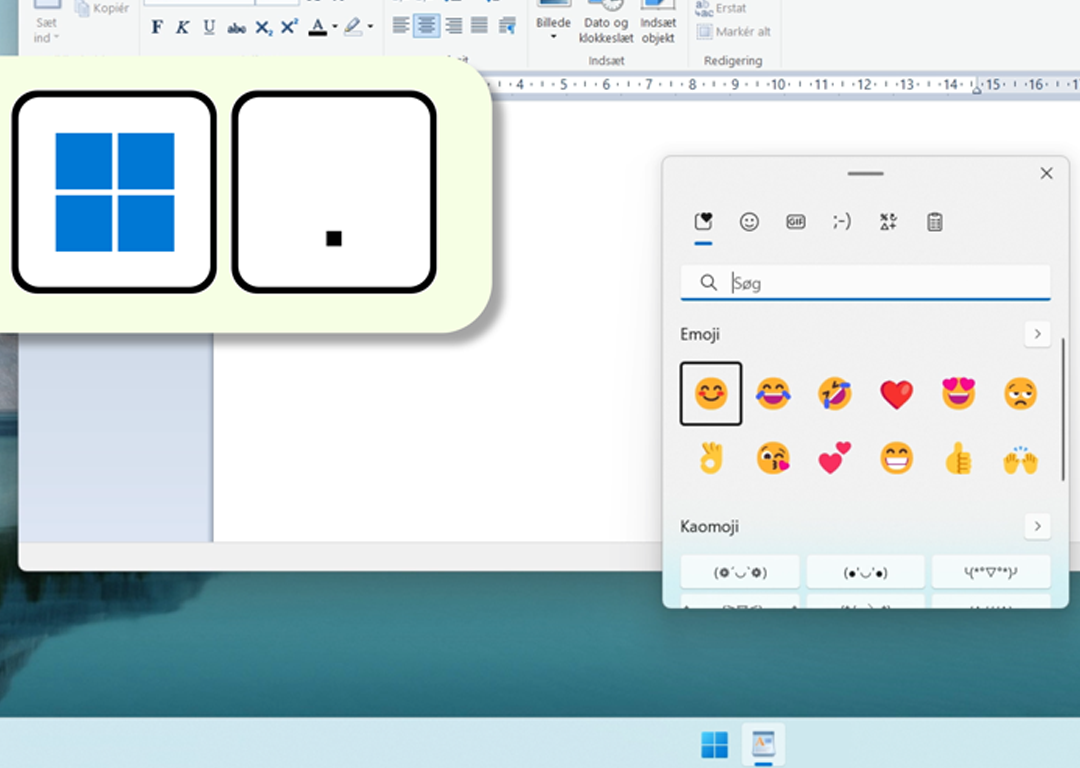Insert the kissing face emoji
Viewport: 1080px width, 768px height.
(x=773, y=458)
